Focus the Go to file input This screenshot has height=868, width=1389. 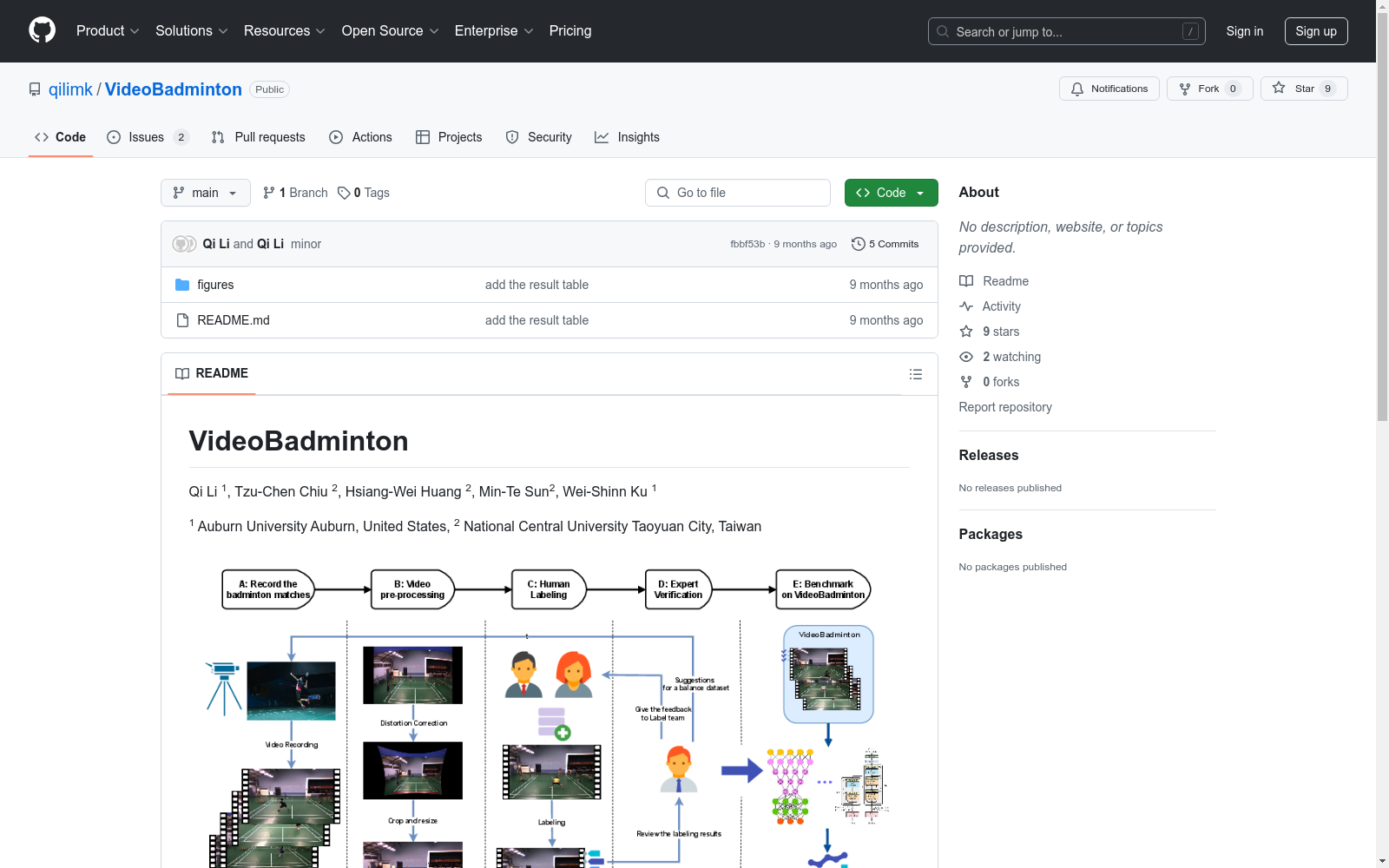(738, 193)
